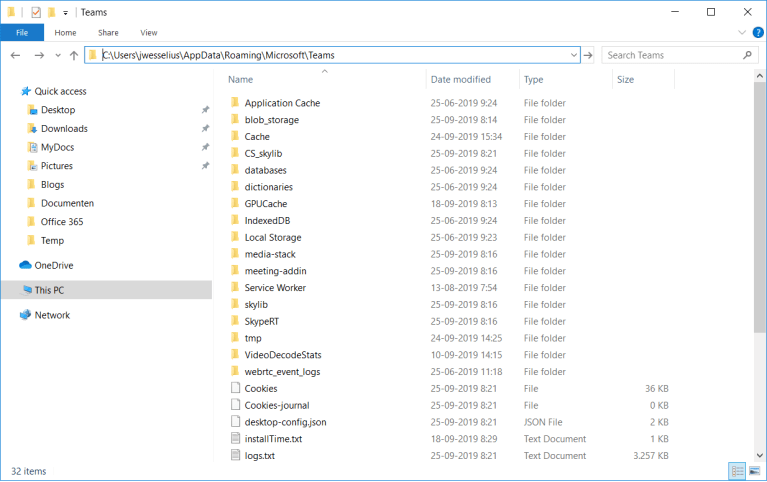
Task: Select the OneDrive cloud icon in sidebar
Action: pos(26,265)
